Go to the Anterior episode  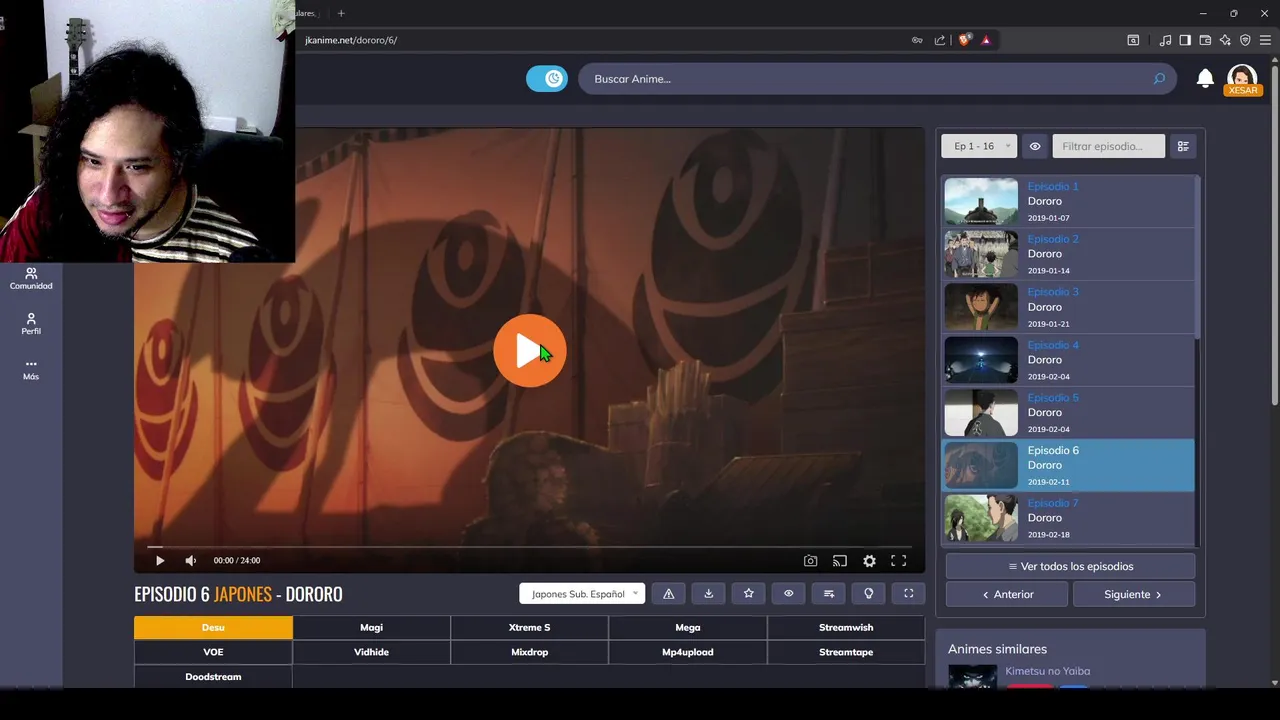(1007, 594)
